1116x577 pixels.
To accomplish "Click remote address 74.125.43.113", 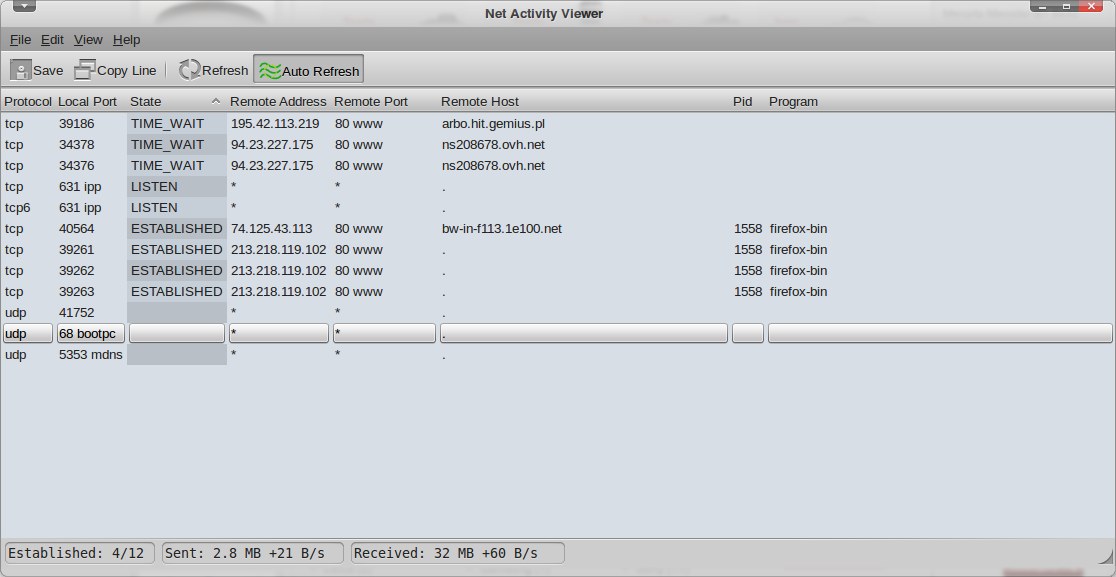I will 271,228.
